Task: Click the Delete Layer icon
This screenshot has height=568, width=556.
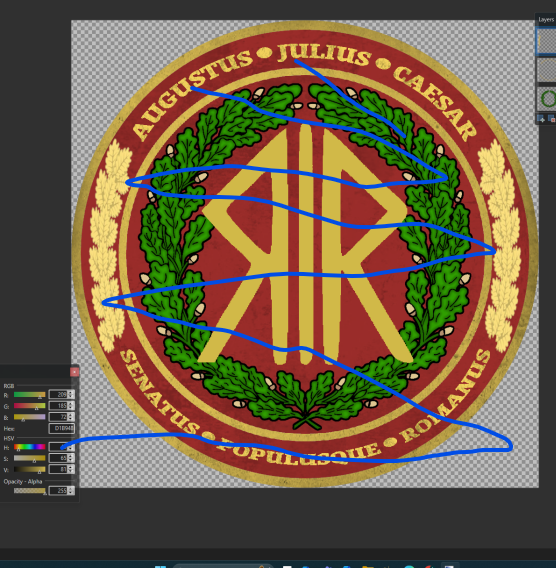Action: 552,119
